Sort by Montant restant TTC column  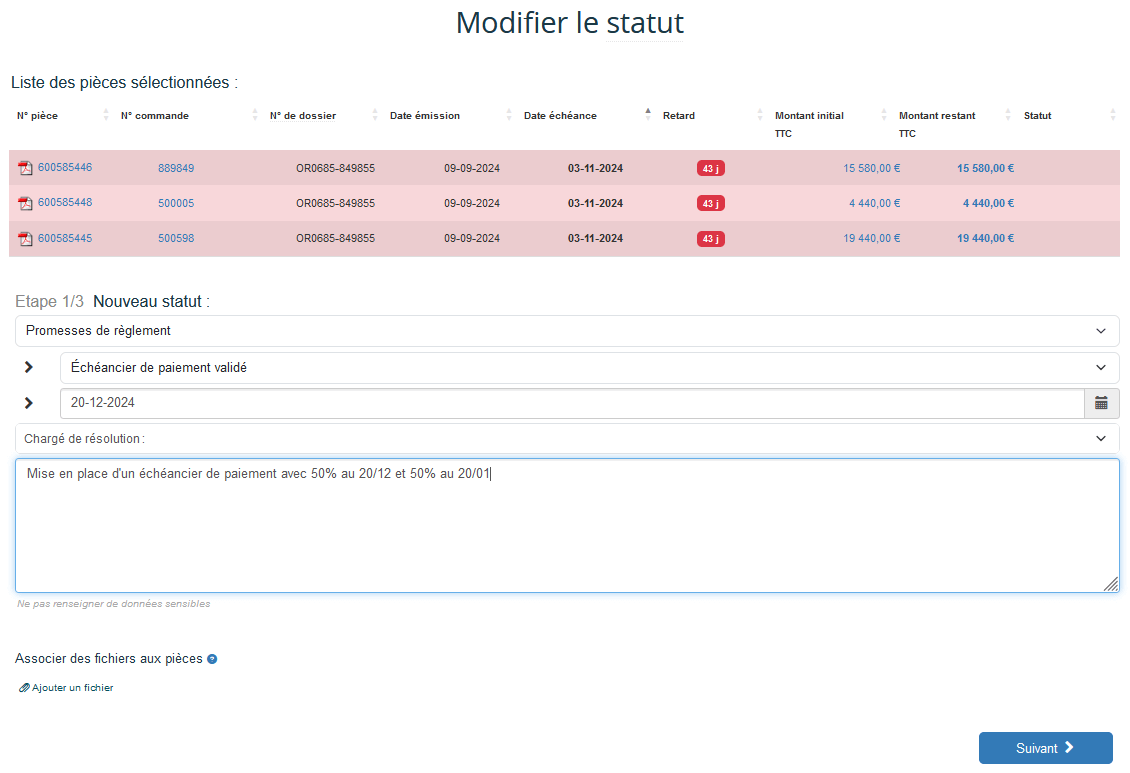1008,115
